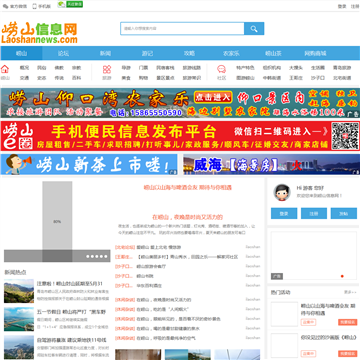Click the WeChat icon labeled 官方微信
This screenshot has width=360, height=360.
pyautogui.click(x=6, y=6)
